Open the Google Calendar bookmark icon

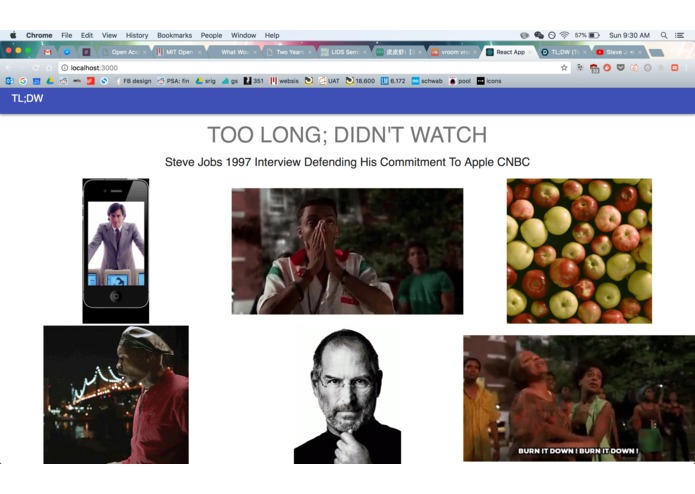click(x=37, y=81)
